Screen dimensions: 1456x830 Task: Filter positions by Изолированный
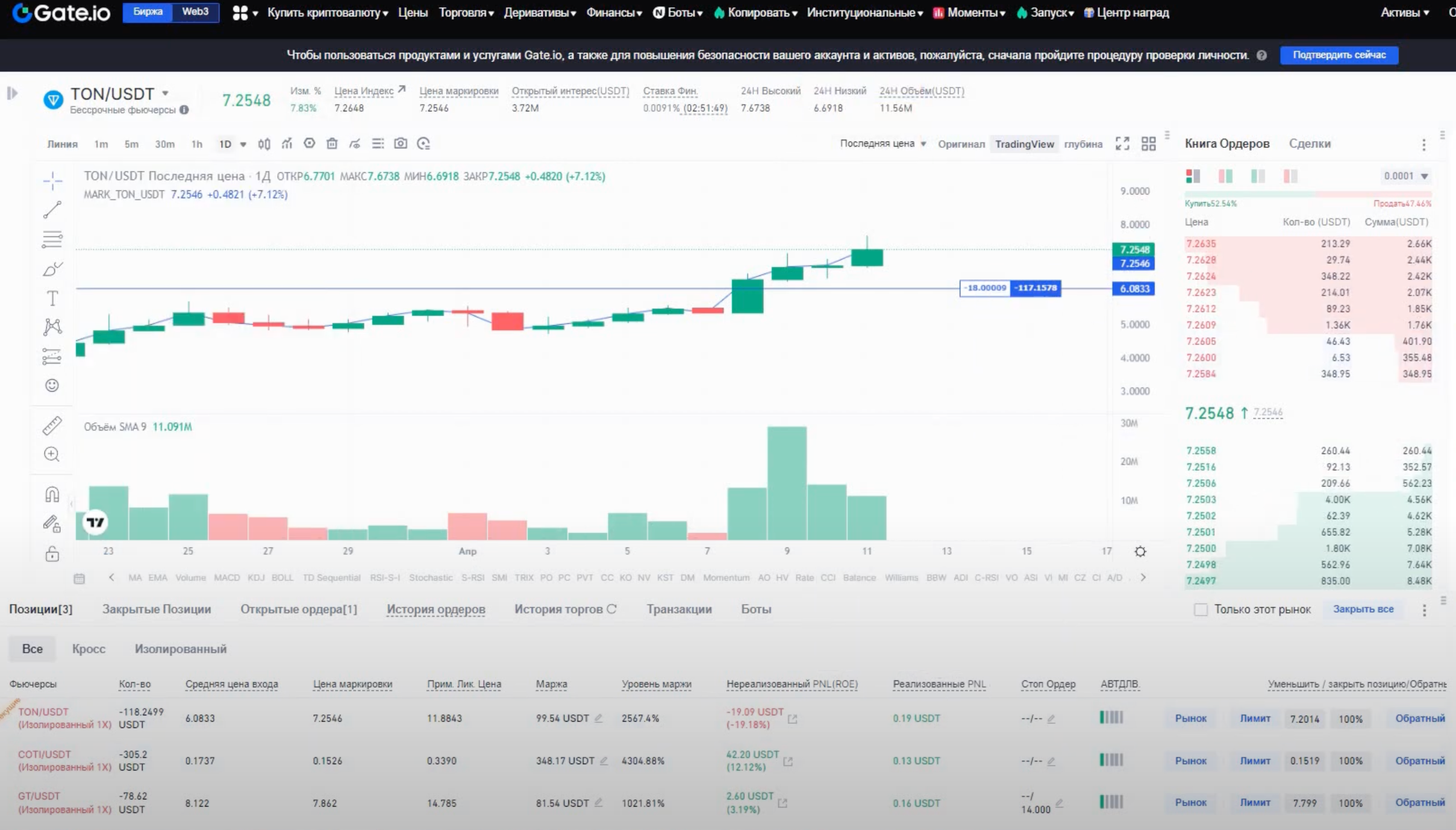(x=181, y=649)
